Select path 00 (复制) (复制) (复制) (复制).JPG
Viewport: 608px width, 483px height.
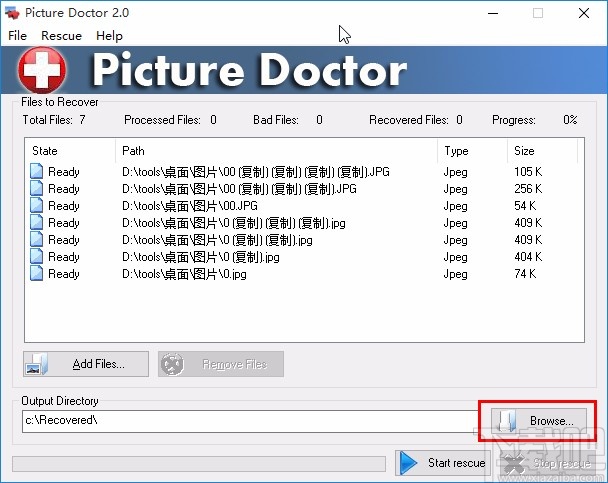(256, 172)
